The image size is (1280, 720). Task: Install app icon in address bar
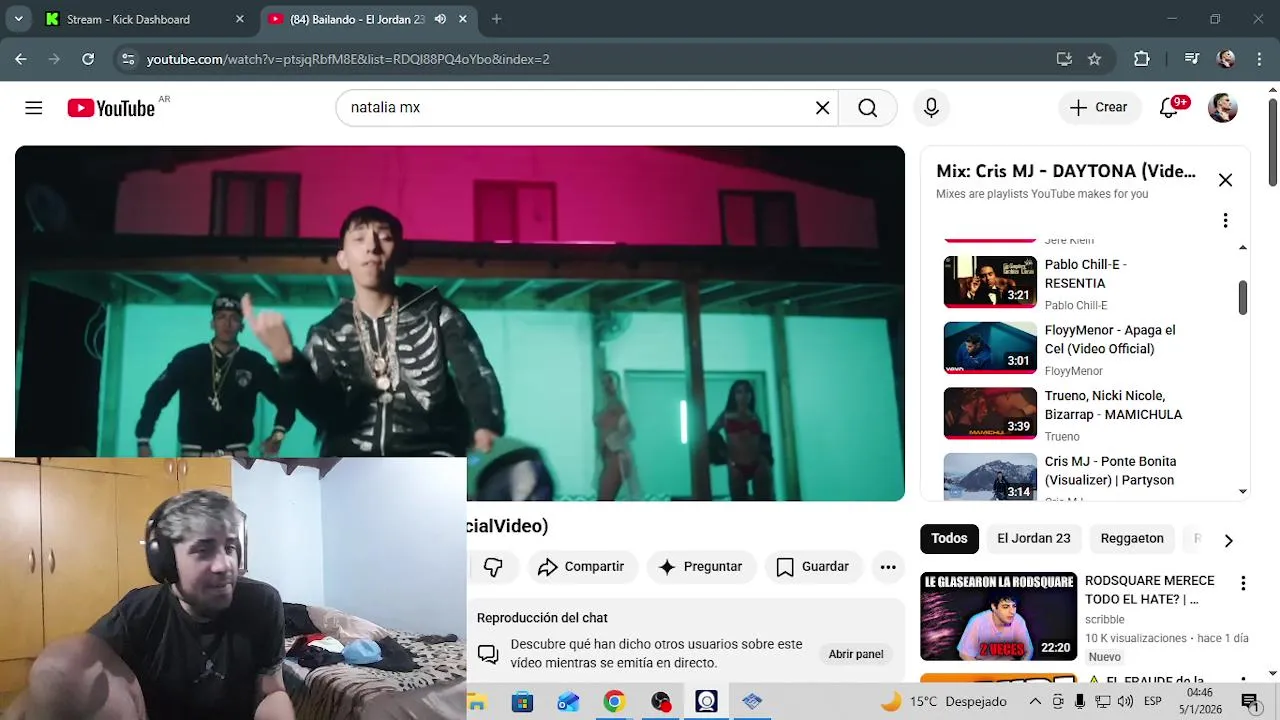click(x=1064, y=59)
